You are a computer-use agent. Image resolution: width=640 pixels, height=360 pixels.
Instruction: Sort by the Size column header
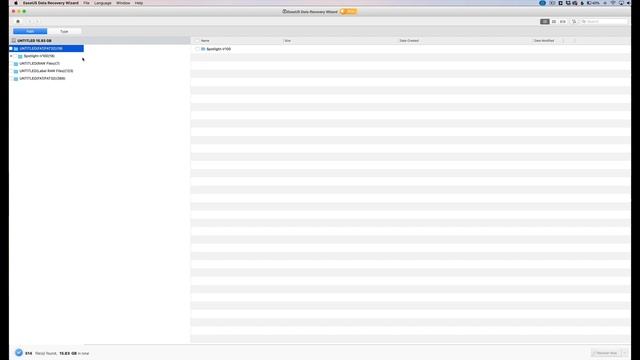287,41
